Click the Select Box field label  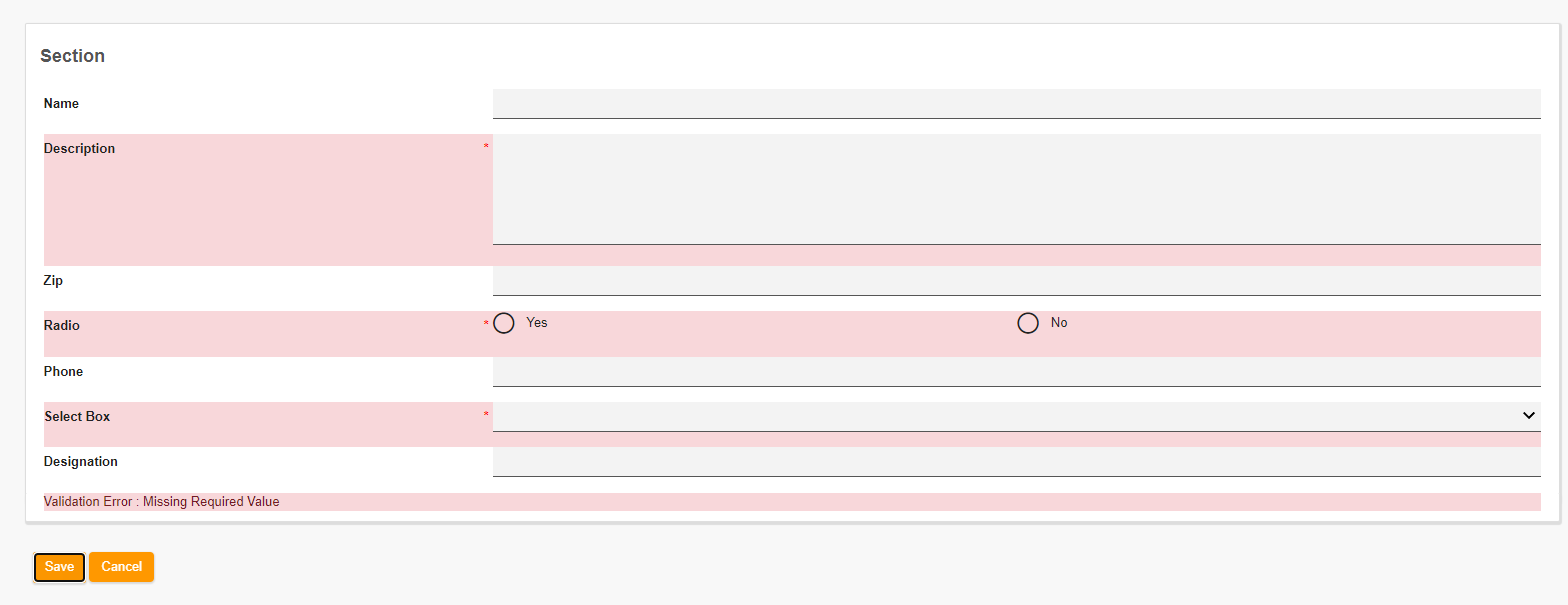(x=77, y=417)
